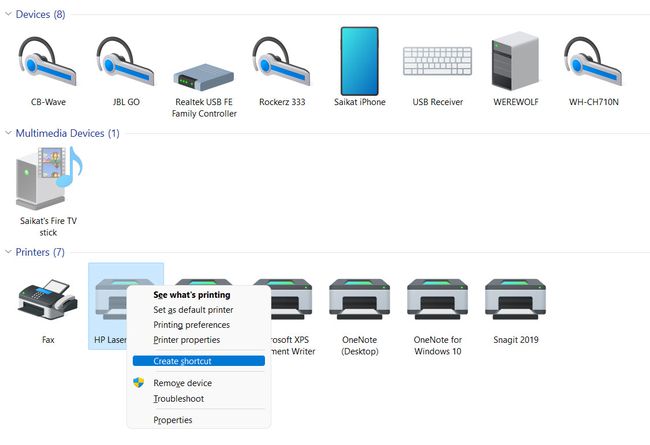The width and height of the screenshot is (650, 445).
Task: Click the OneNote for Windows 10 label
Action: tap(437, 345)
